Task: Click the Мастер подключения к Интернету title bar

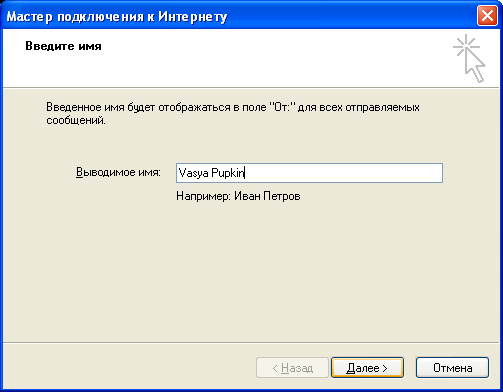Action: click(117, 16)
